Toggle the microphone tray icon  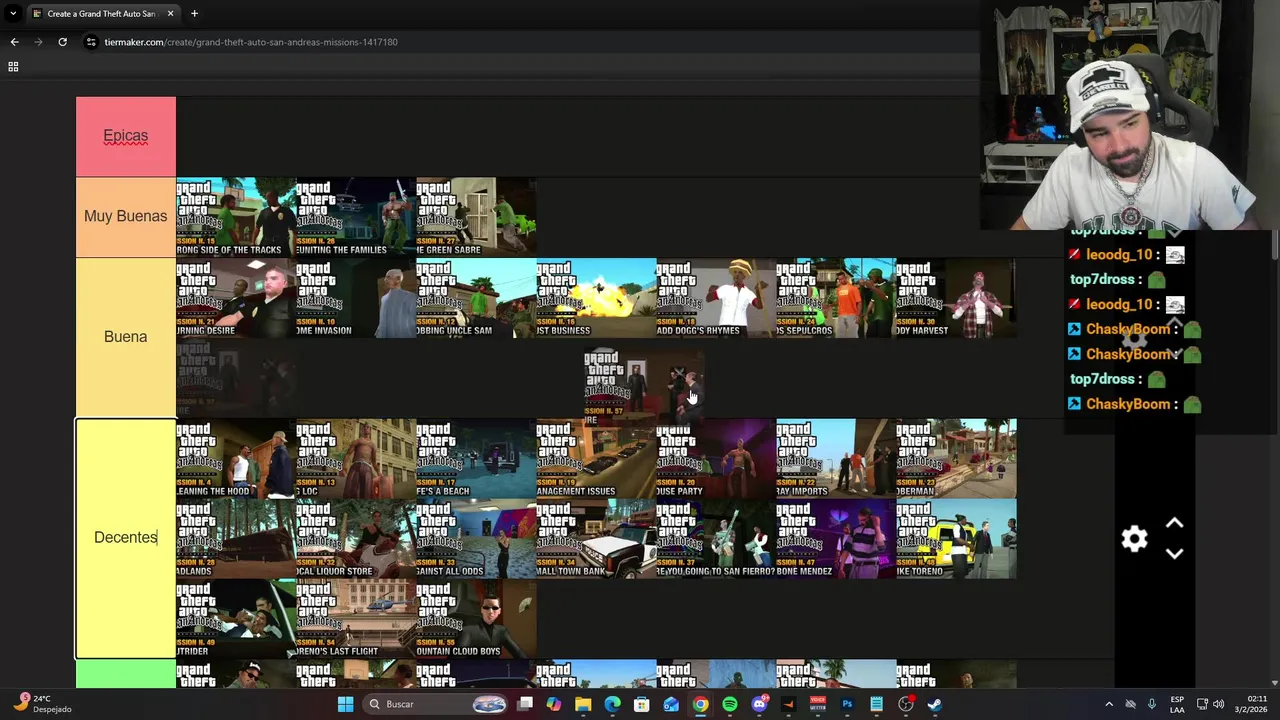pyautogui.click(x=1152, y=704)
